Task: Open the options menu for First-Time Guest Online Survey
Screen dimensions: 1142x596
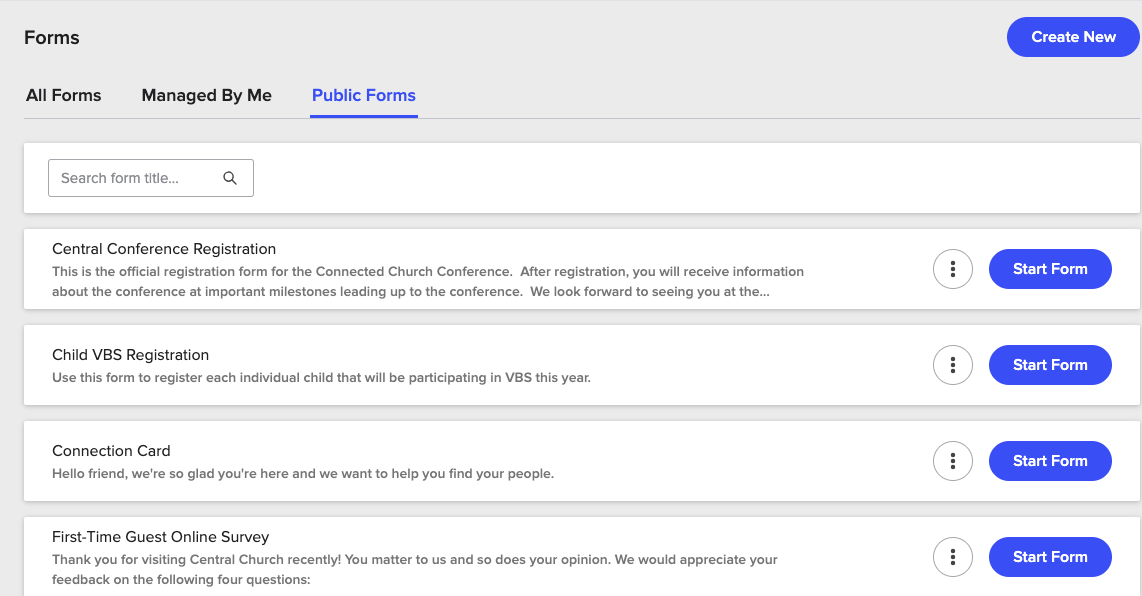Action: 952,556
